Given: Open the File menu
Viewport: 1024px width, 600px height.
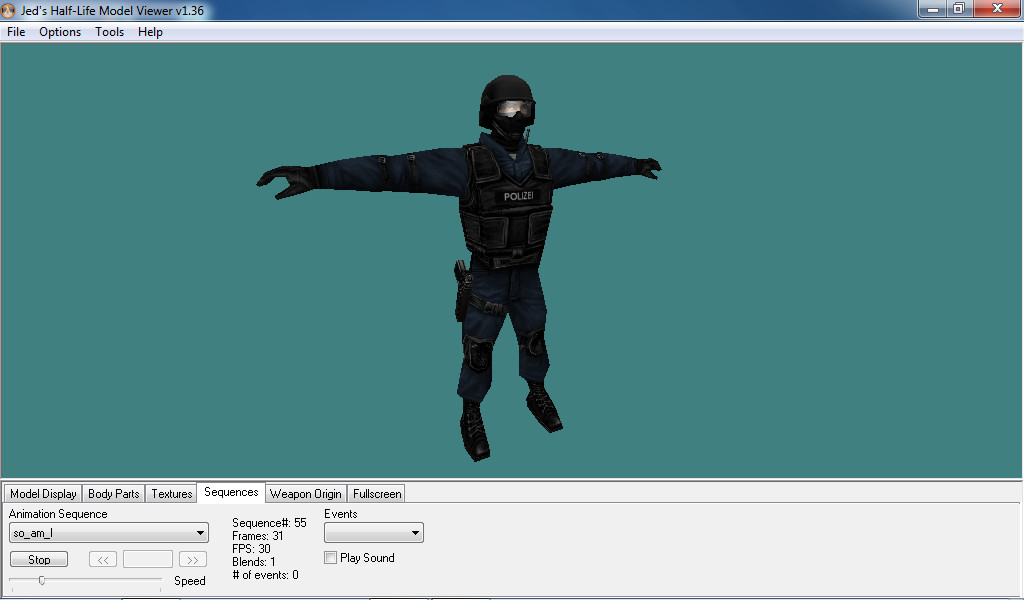Looking at the screenshot, I should click(15, 31).
